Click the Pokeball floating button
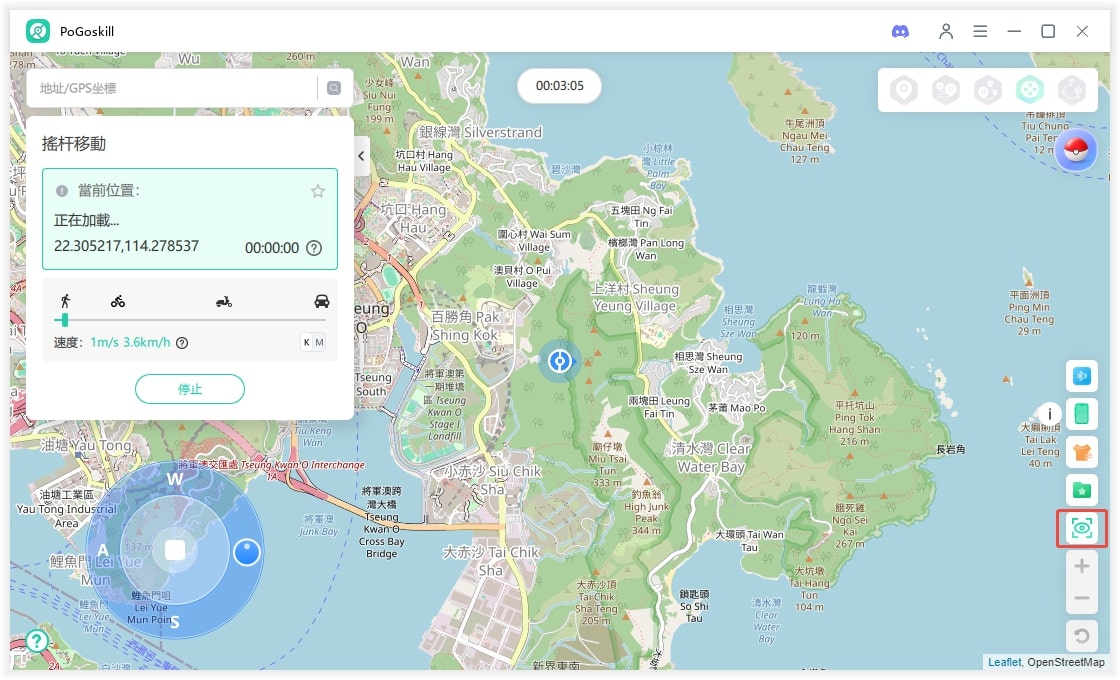This screenshot has width=1120, height=680. [x=1076, y=150]
